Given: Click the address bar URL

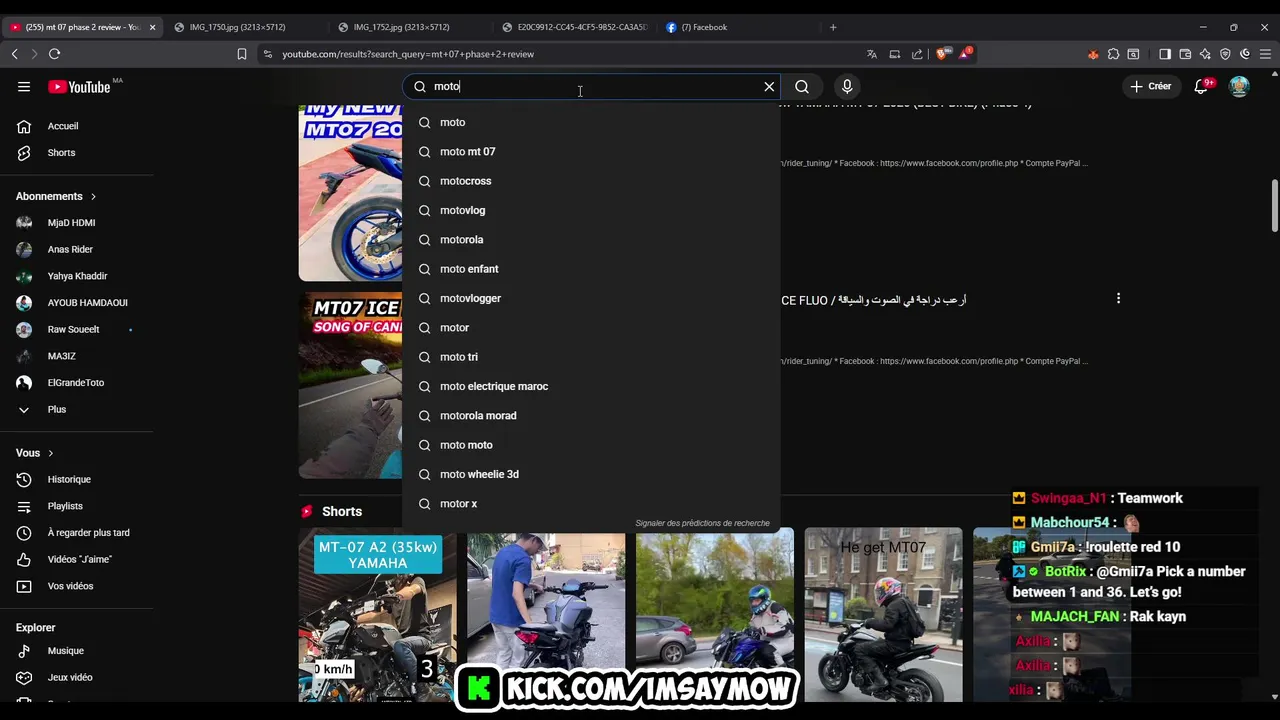Looking at the screenshot, I should pos(408,54).
